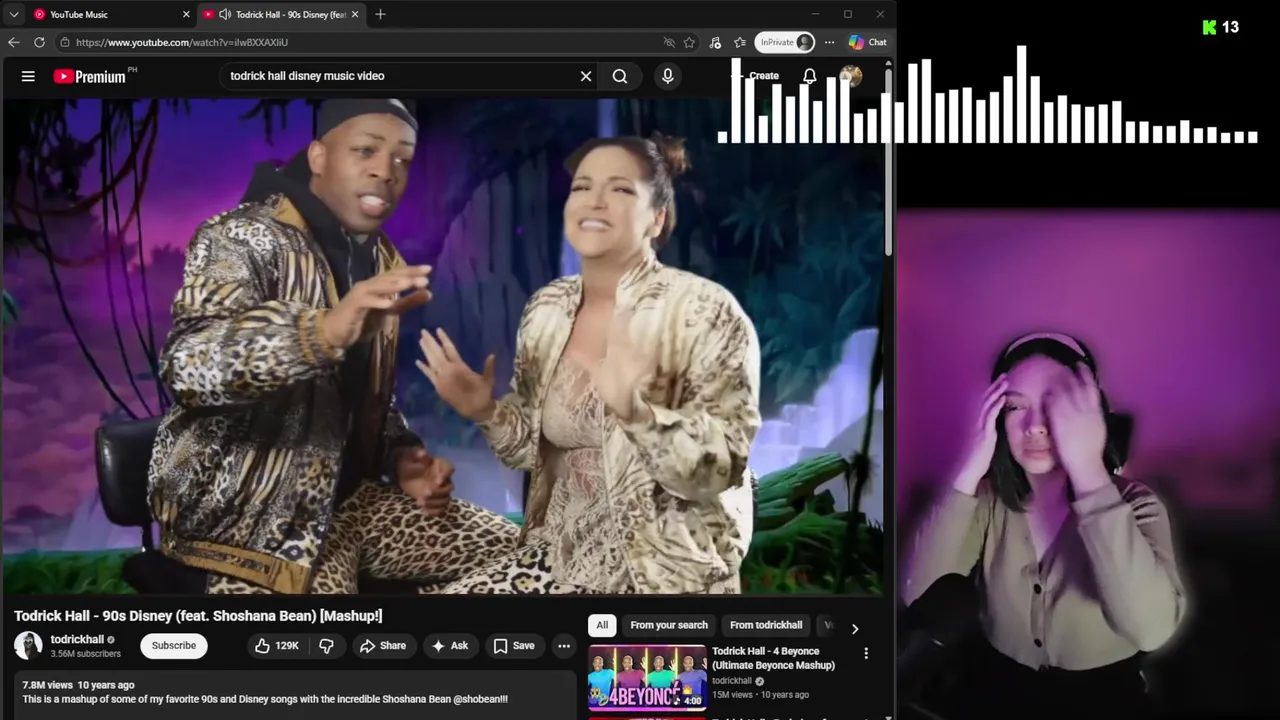Screen dimensions: 1280x720
Task: Open a new browser tab
Action: (x=380, y=14)
